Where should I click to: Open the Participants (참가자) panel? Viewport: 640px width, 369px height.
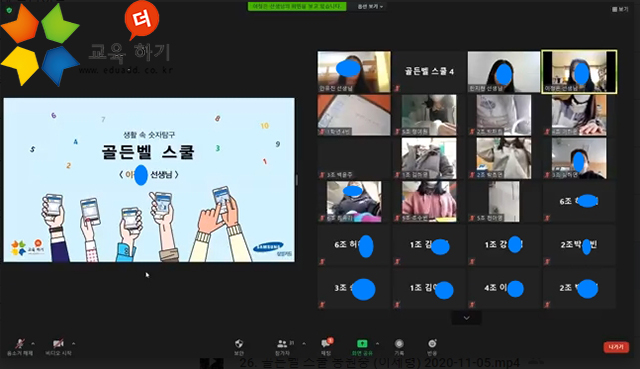282,347
